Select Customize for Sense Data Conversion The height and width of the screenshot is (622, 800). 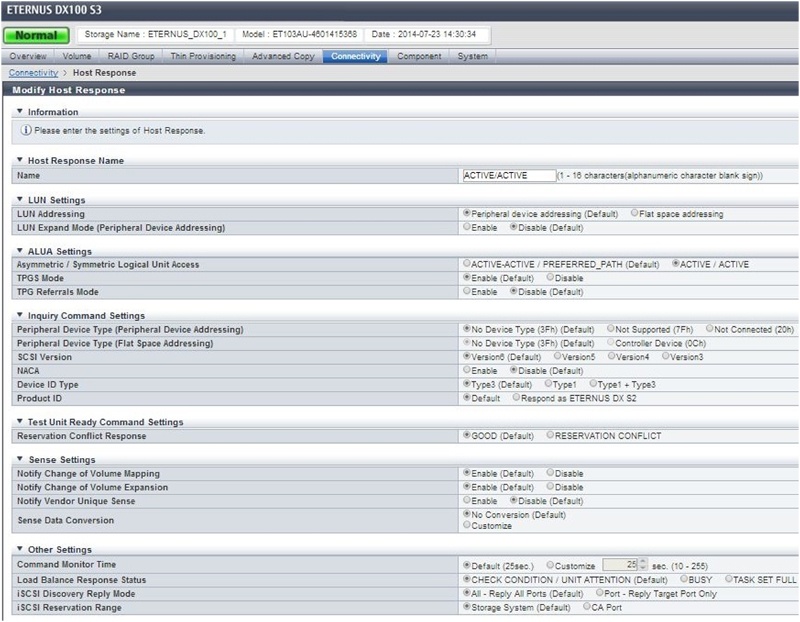(x=466, y=525)
